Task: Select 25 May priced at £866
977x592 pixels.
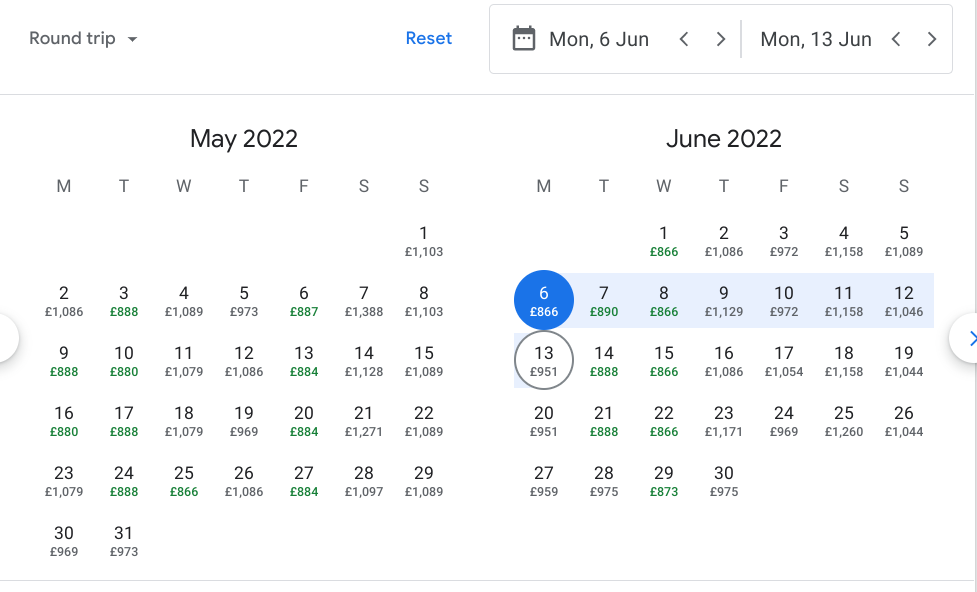Action: (x=184, y=480)
